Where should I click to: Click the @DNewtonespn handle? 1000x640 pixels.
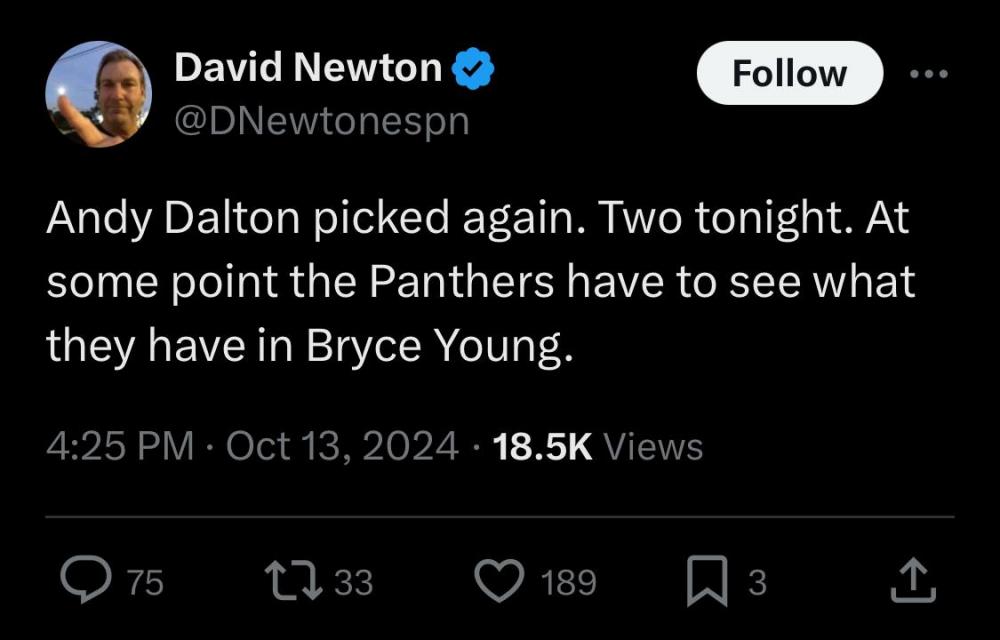321,120
